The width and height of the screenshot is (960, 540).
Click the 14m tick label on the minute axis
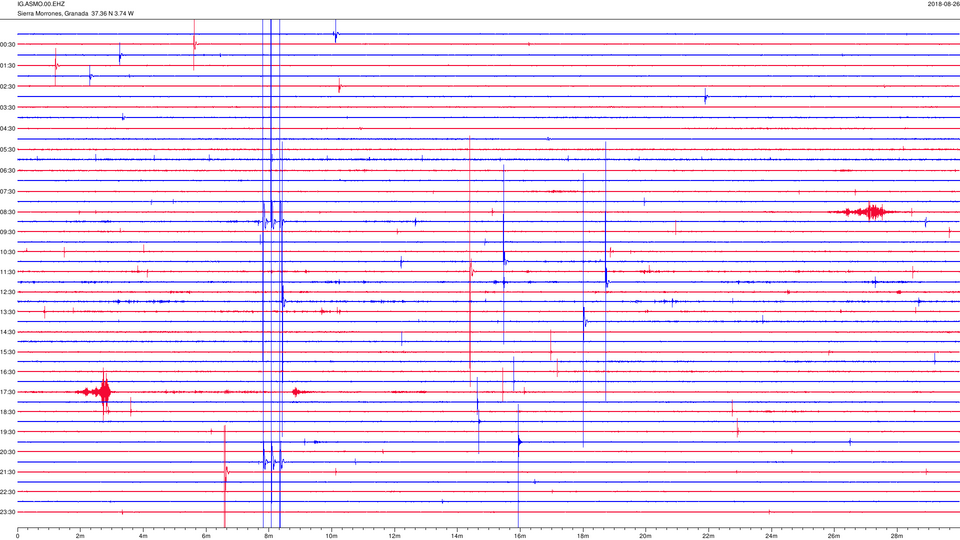coord(457,536)
